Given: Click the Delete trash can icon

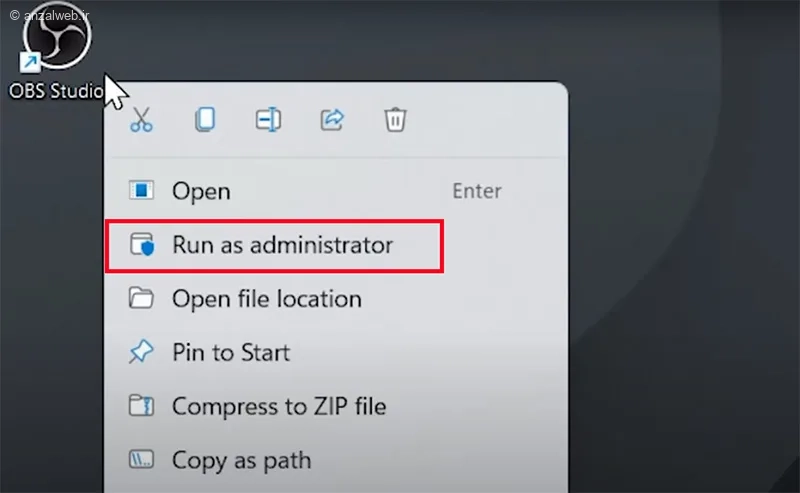Looking at the screenshot, I should 395,120.
